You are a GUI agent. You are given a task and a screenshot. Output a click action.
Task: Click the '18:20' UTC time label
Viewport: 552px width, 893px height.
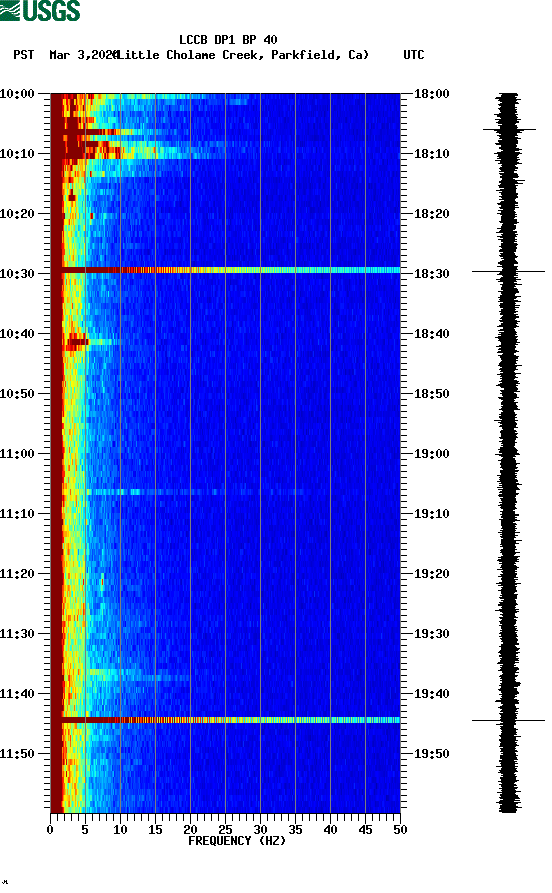[x=431, y=214]
